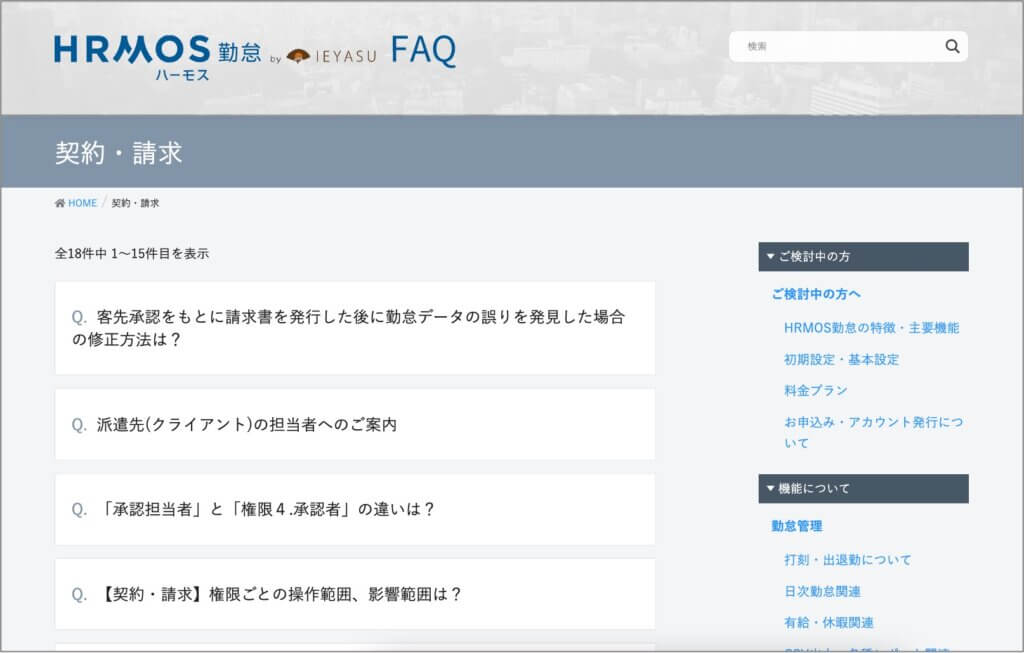The width and height of the screenshot is (1024, 653).
Task: Open 権限ごとの操作範囲、影響範囲 question
Action: [x=280, y=594]
